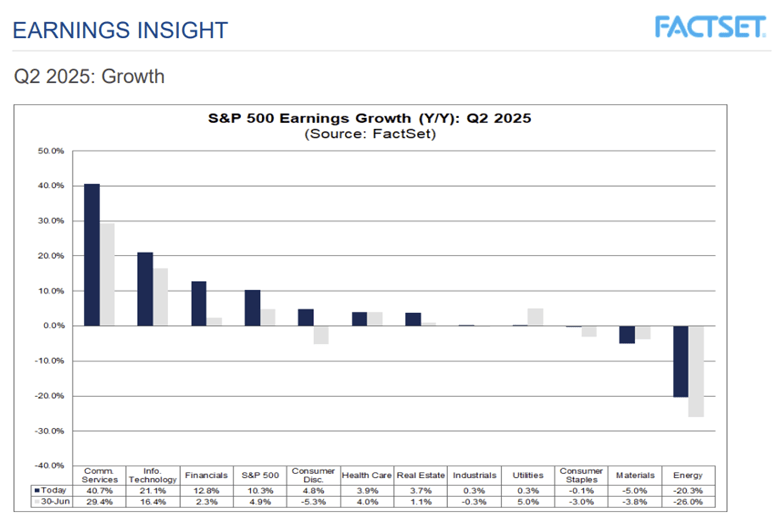Select the 4.8% Consumer Disc. cell
This screenshot has height=523, width=780.
pyautogui.click(x=313, y=491)
